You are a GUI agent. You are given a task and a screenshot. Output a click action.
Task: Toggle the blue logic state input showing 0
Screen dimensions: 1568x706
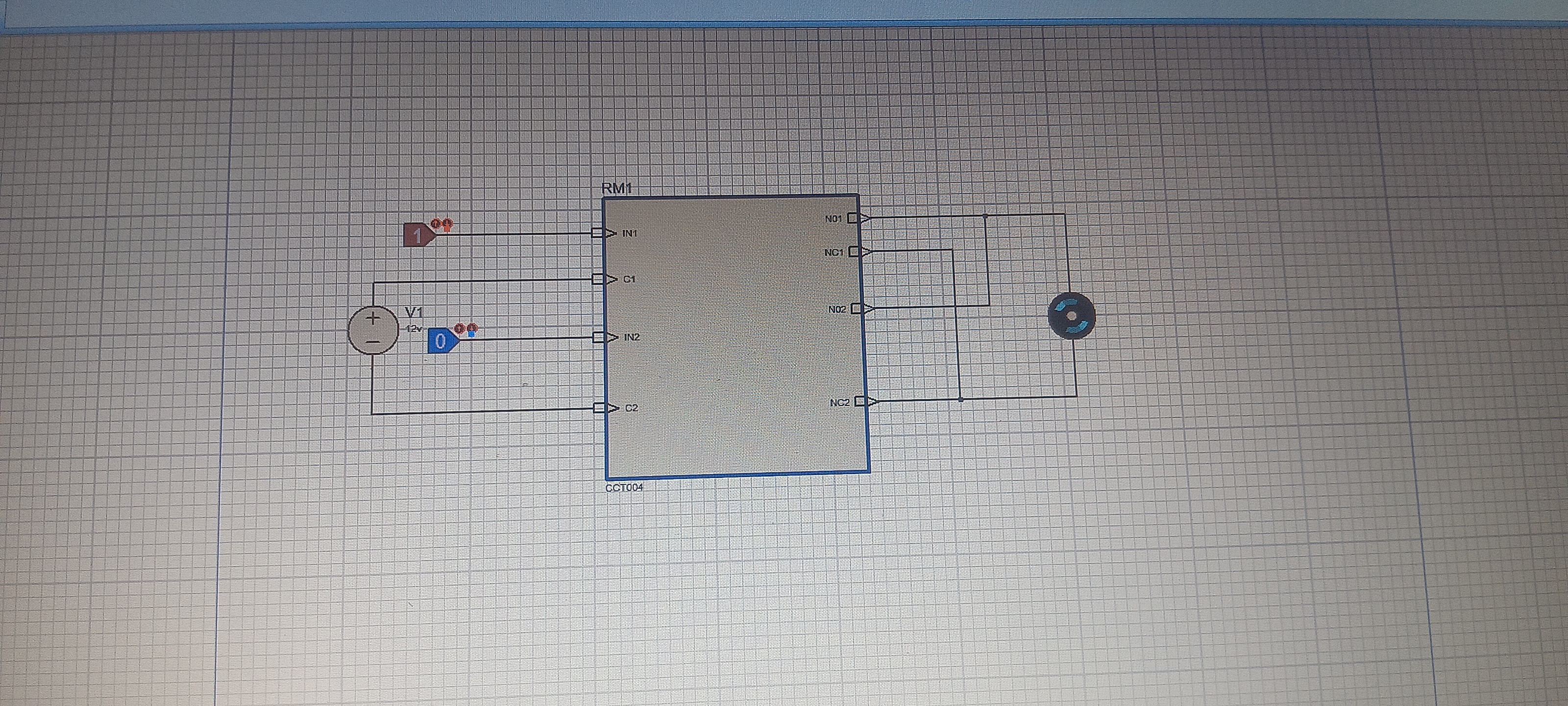[441, 341]
